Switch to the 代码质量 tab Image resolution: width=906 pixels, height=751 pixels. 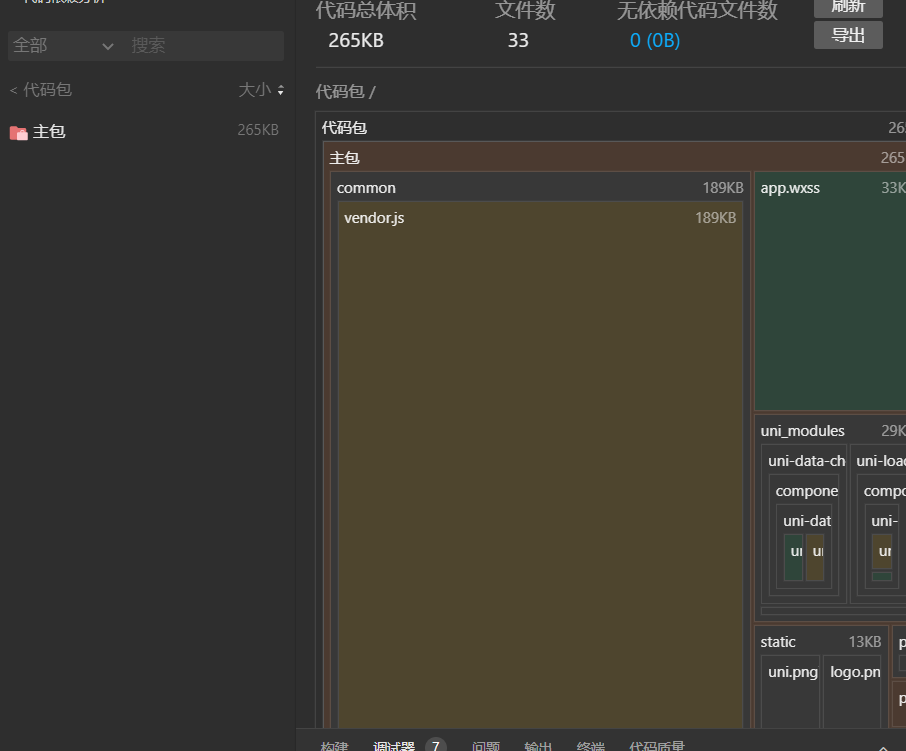[x=657, y=746]
